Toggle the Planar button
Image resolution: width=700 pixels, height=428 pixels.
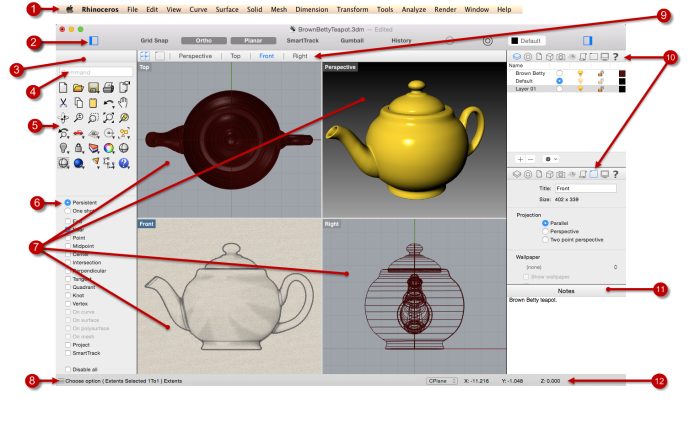pos(253,41)
